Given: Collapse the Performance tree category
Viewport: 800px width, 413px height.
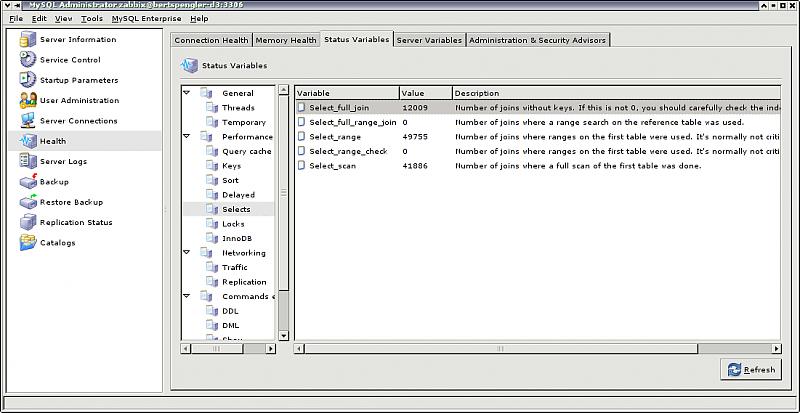Looking at the screenshot, I should (x=187, y=136).
